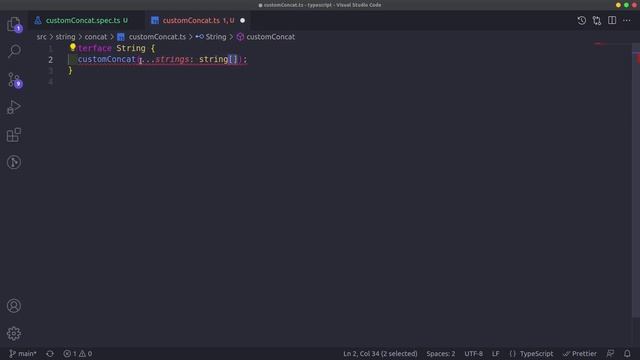
Task: Switch to customConcat.spec.ts tab
Action: (x=87, y=20)
